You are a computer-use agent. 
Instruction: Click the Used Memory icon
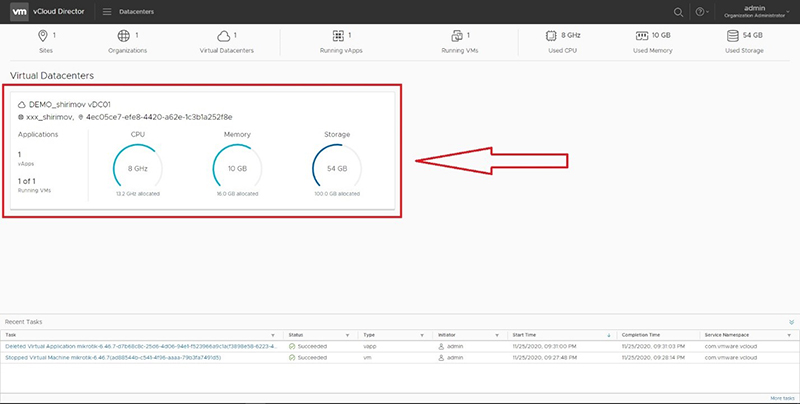point(641,36)
